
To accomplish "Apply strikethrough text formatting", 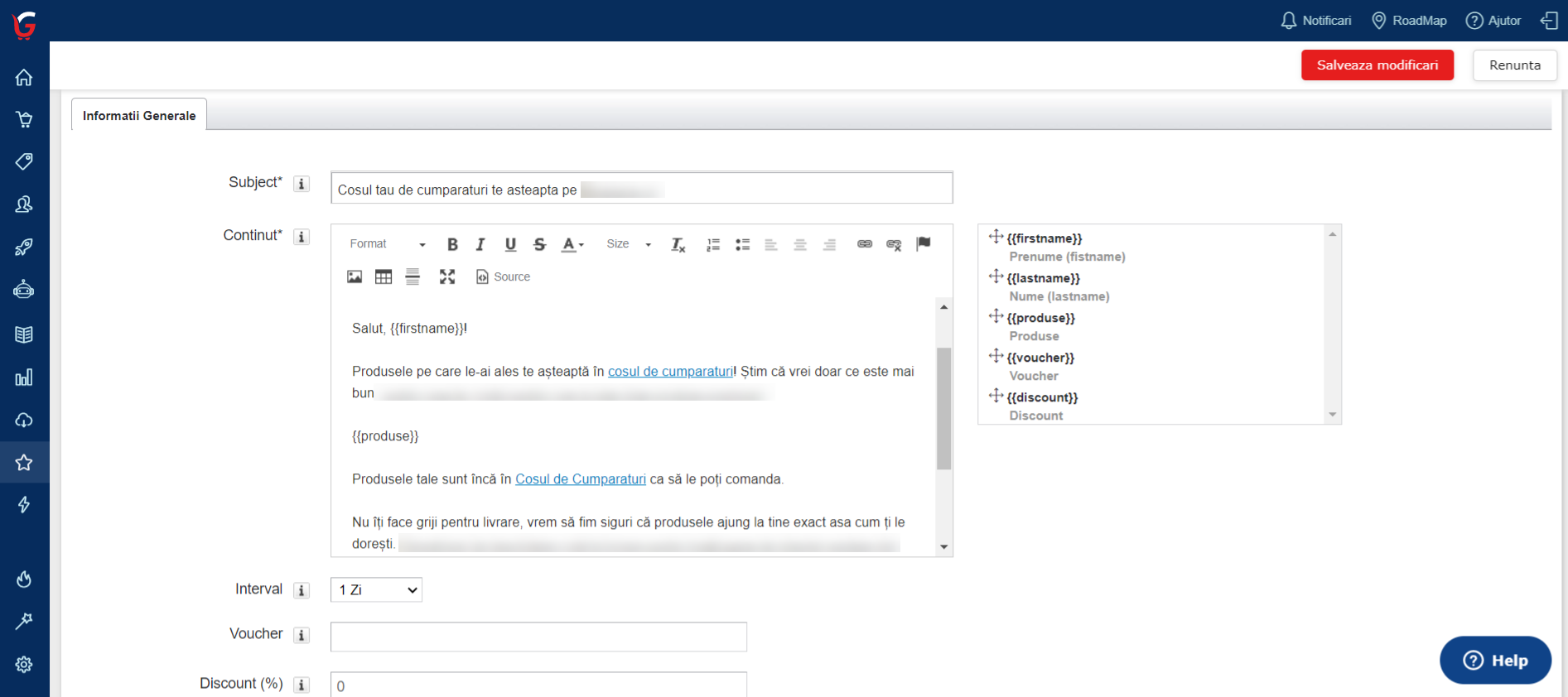I will pyautogui.click(x=539, y=244).
